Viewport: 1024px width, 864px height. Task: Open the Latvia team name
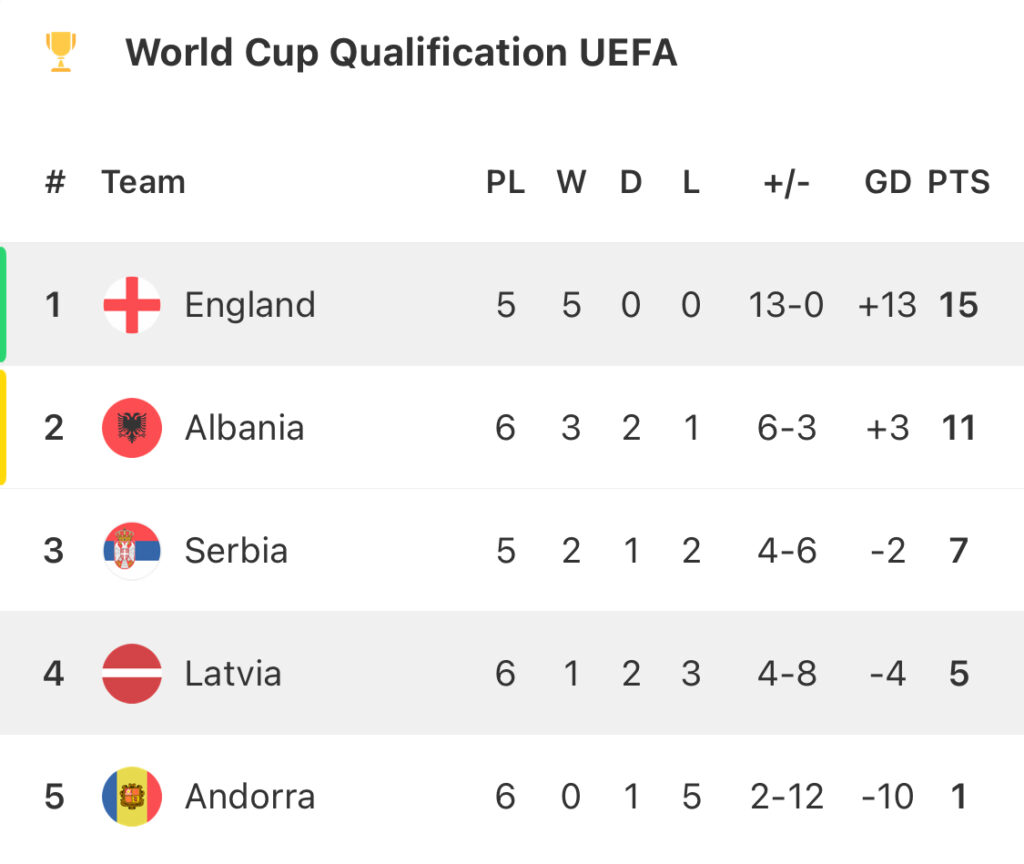233,674
